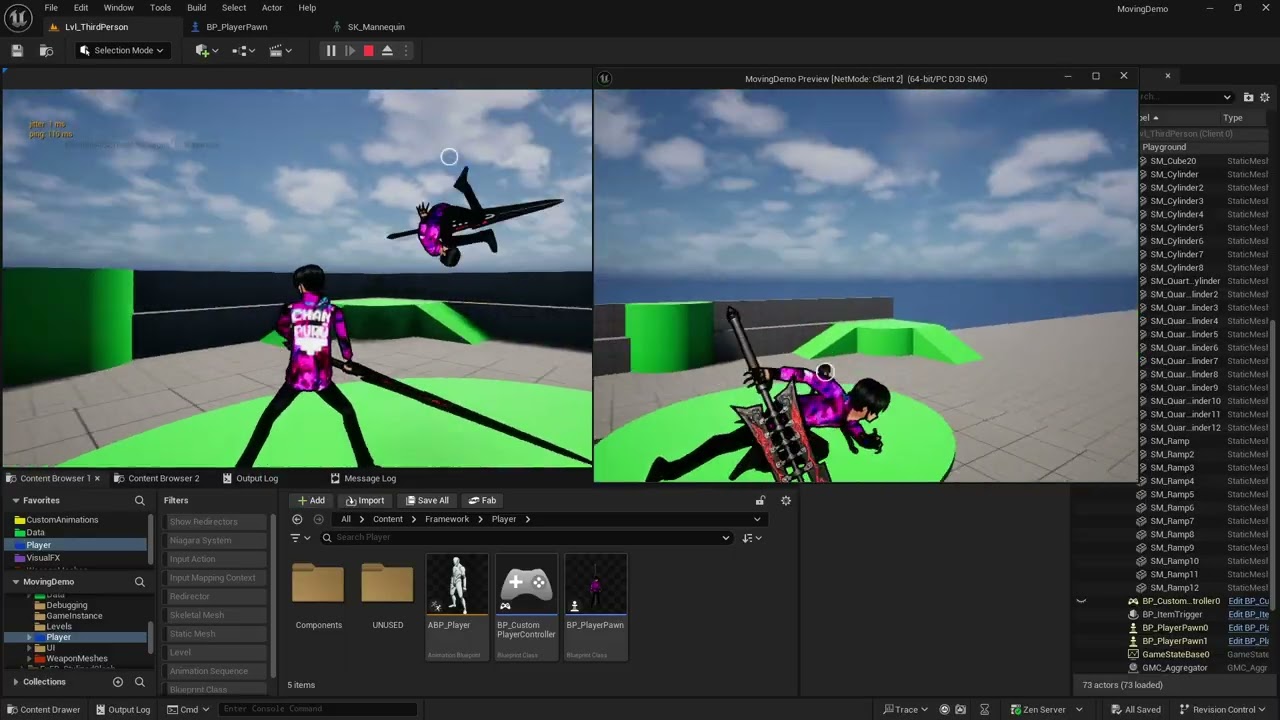Switch to the SK_Mannequin tab
This screenshot has width=1280, height=720.
tap(376, 27)
